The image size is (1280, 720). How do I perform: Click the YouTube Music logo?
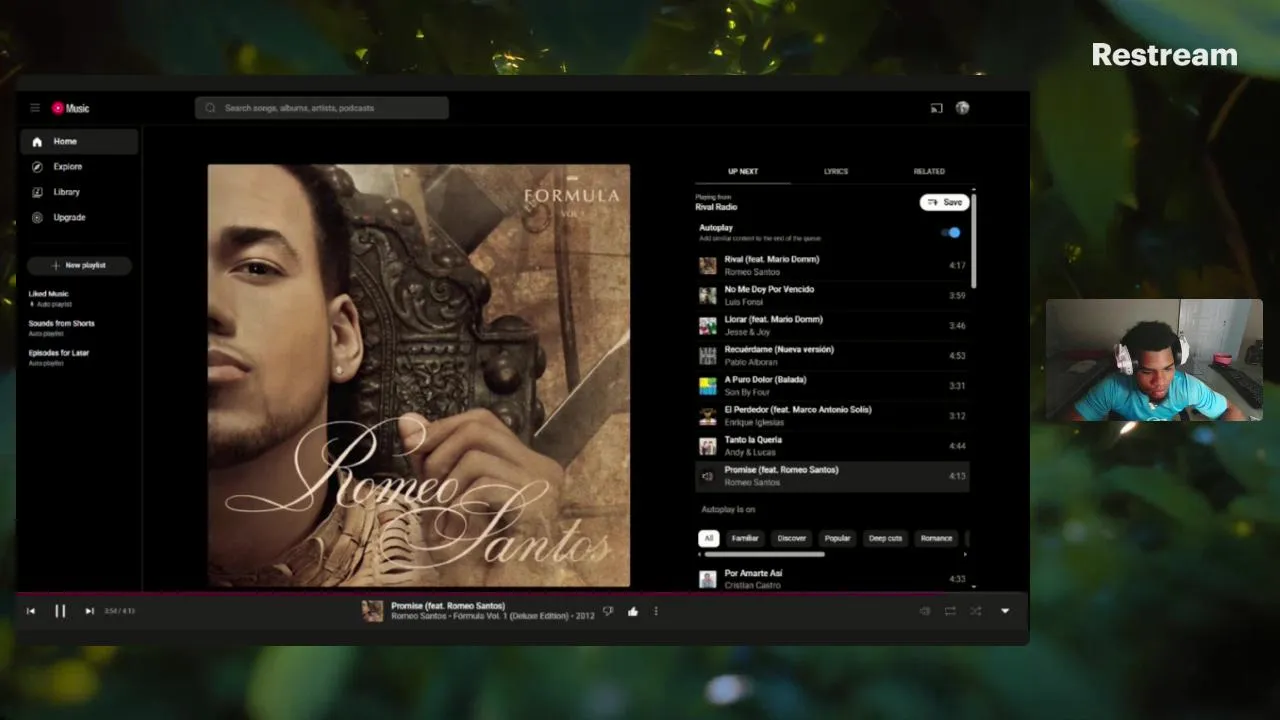click(x=71, y=108)
